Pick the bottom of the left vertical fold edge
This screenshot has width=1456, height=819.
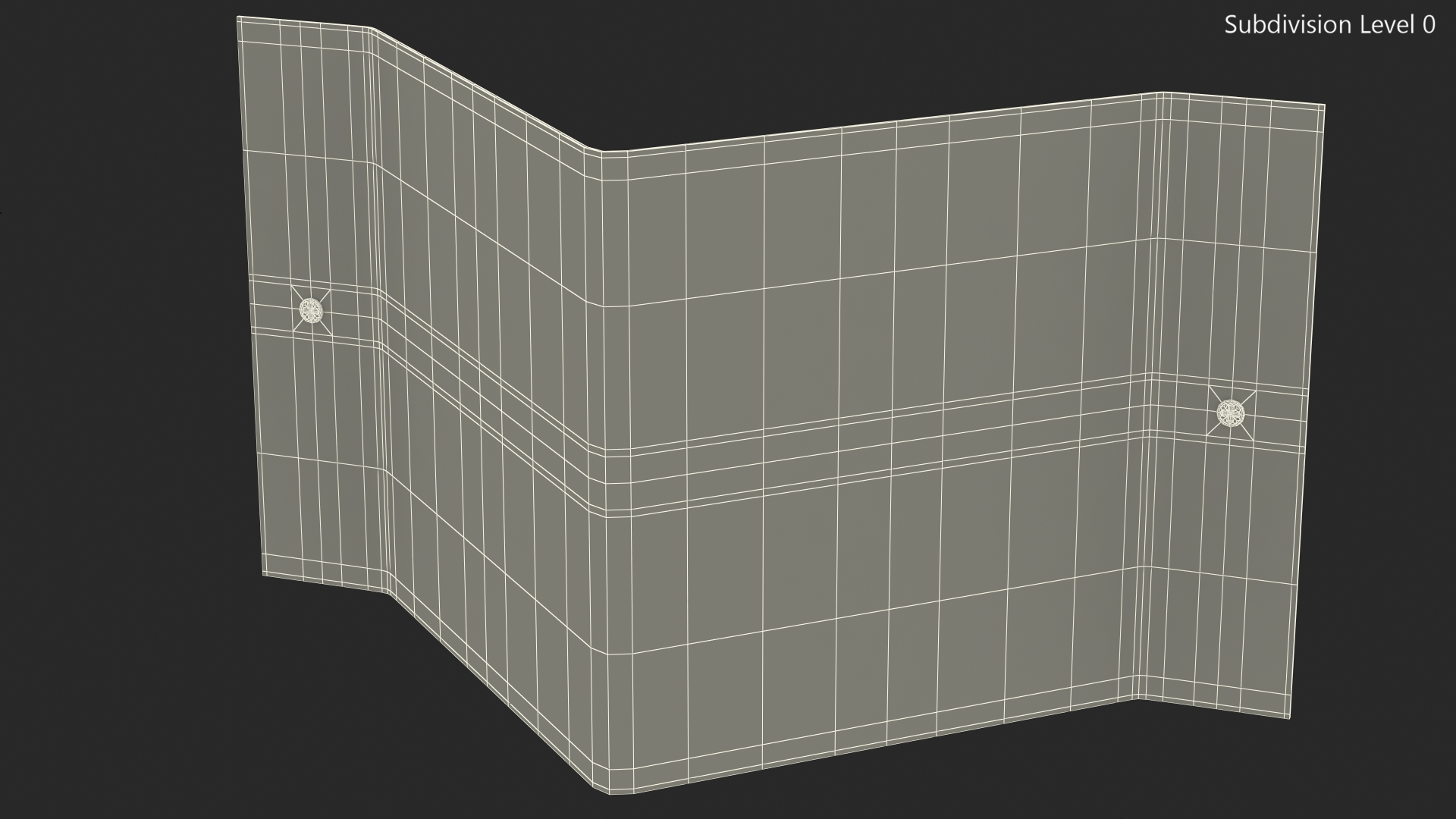(x=388, y=590)
